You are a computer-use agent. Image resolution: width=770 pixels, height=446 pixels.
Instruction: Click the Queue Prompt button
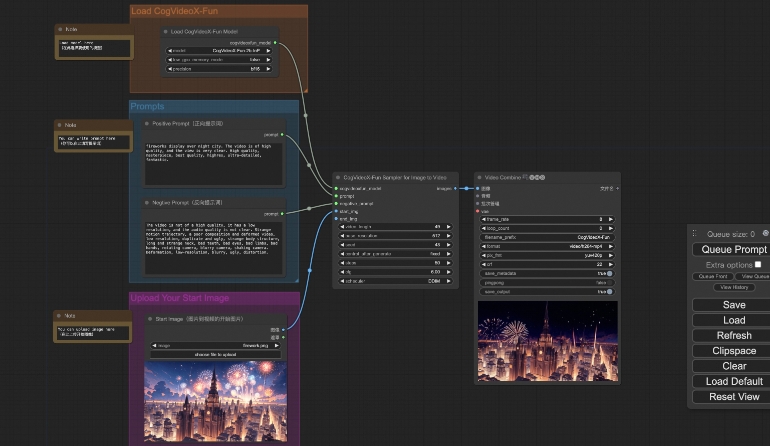[733, 249]
